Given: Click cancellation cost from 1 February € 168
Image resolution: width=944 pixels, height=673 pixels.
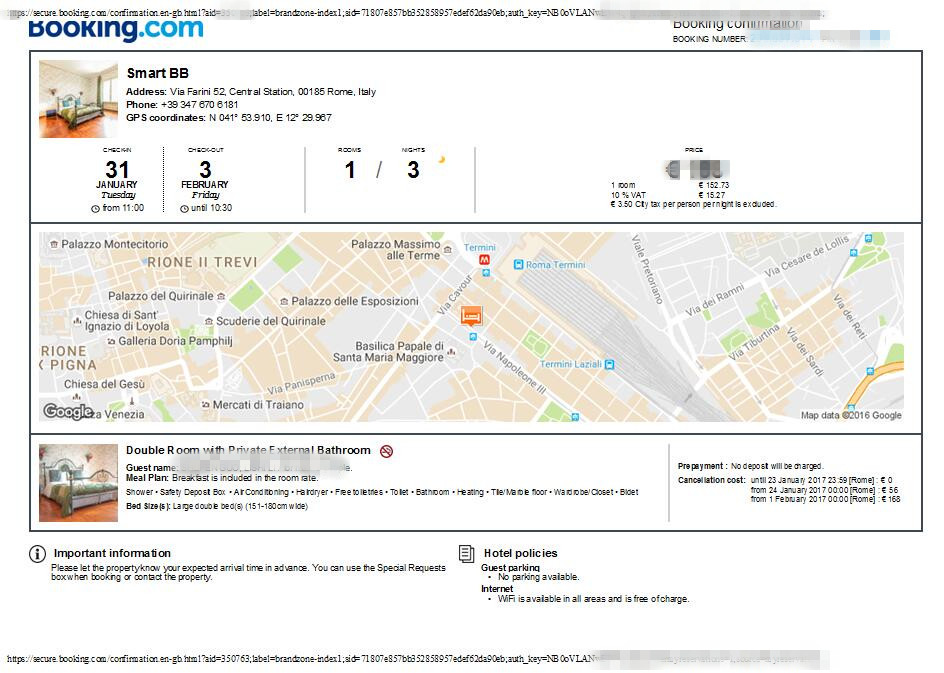Looking at the screenshot, I should coord(825,500).
